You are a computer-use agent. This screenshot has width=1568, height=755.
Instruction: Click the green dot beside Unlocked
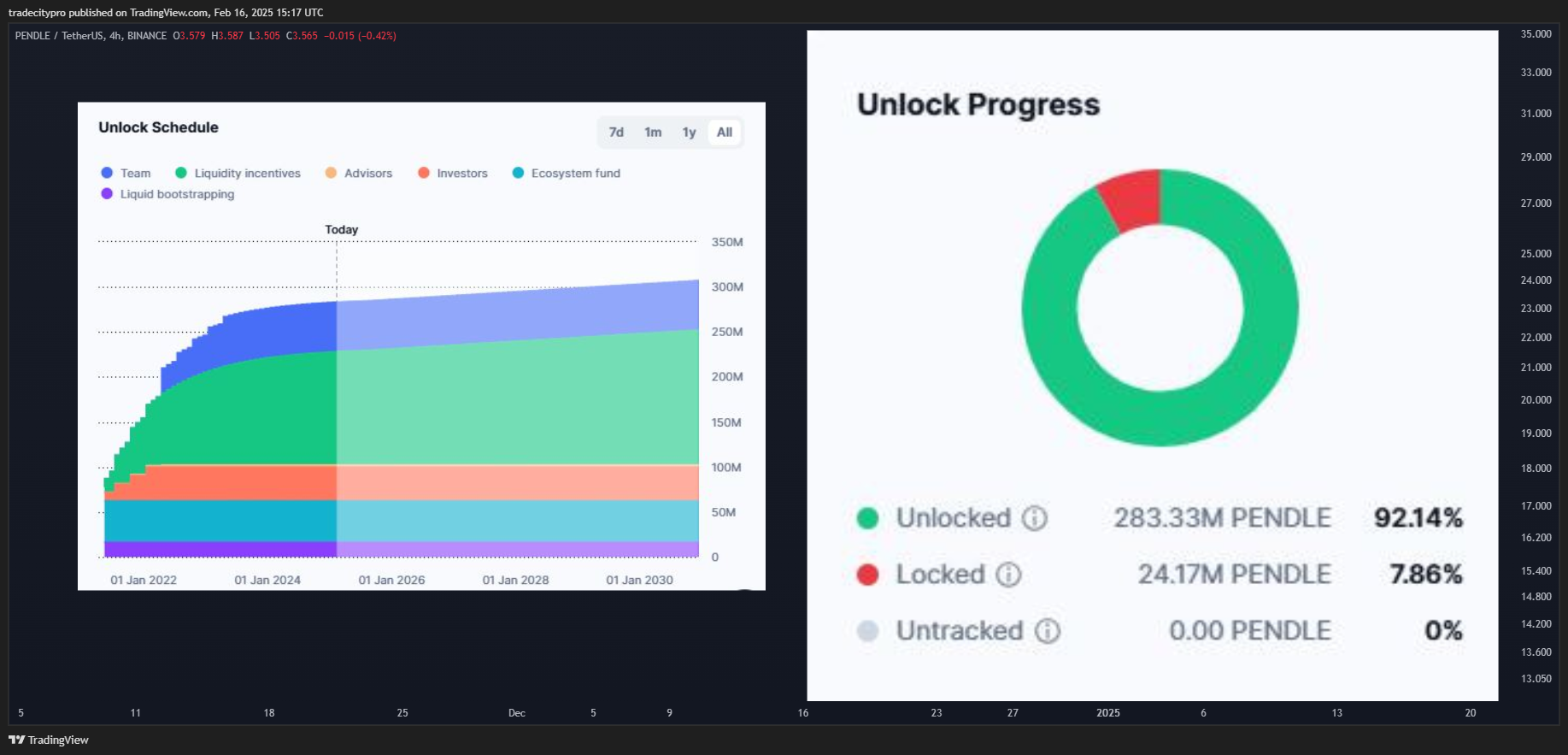(867, 518)
